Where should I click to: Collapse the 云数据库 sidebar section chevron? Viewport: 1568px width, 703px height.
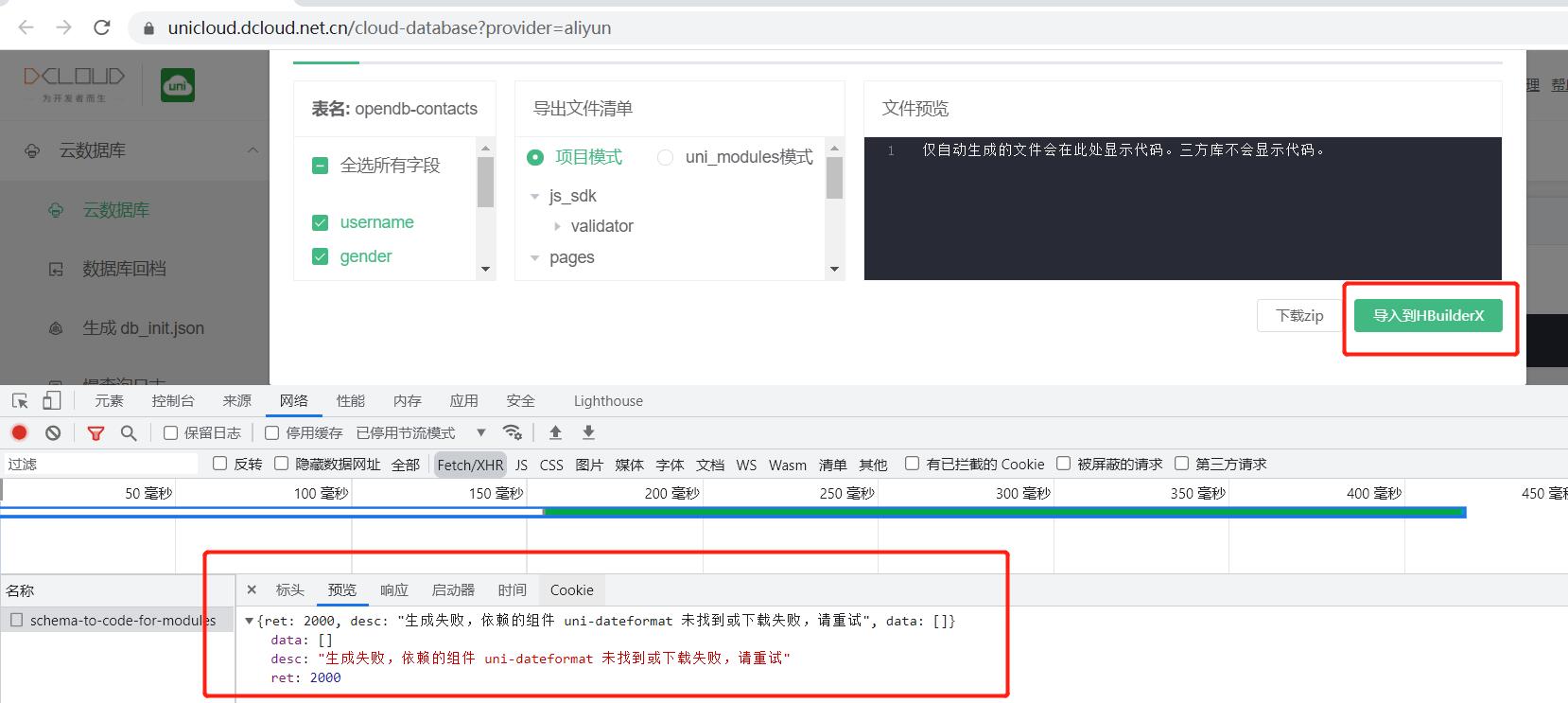(x=253, y=150)
